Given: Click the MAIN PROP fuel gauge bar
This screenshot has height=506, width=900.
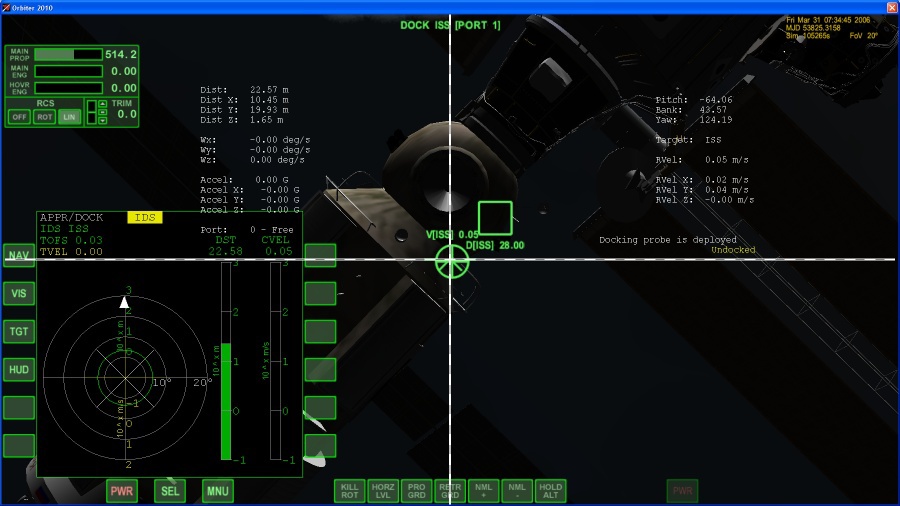Looking at the screenshot, I should (x=68, y=55).
